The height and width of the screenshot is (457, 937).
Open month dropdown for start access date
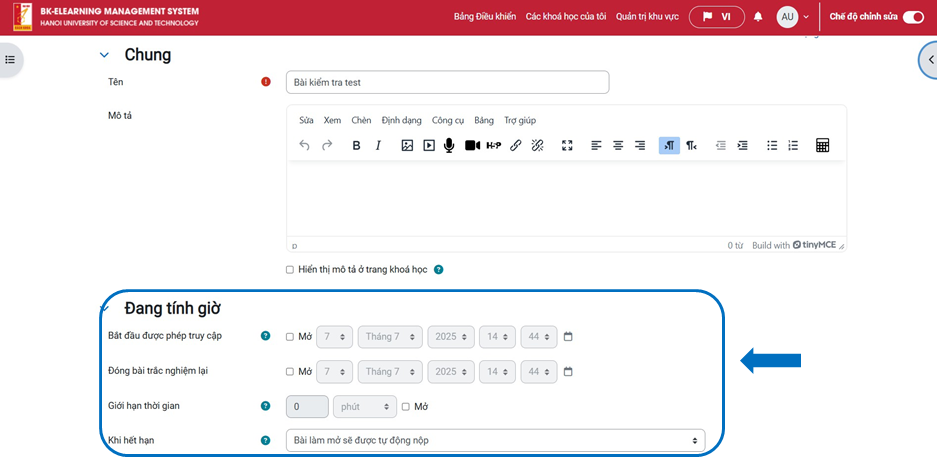click(x=390, y=337)
